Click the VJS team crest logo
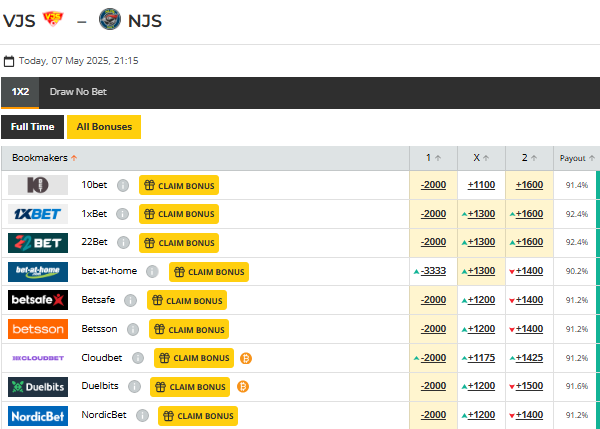This screenshot has height=429, width=600. click(x=53, y=19)
